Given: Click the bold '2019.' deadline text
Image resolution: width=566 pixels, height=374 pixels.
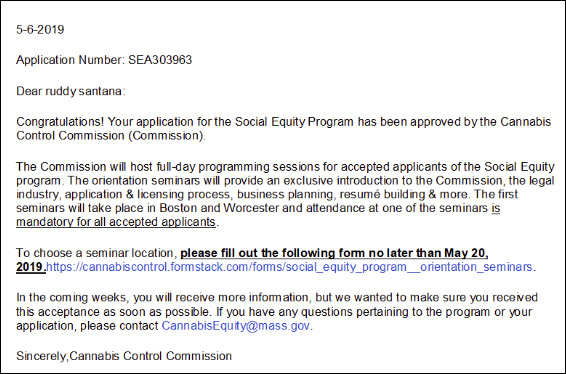Looking at the screenshot, I should pos(31,267).
